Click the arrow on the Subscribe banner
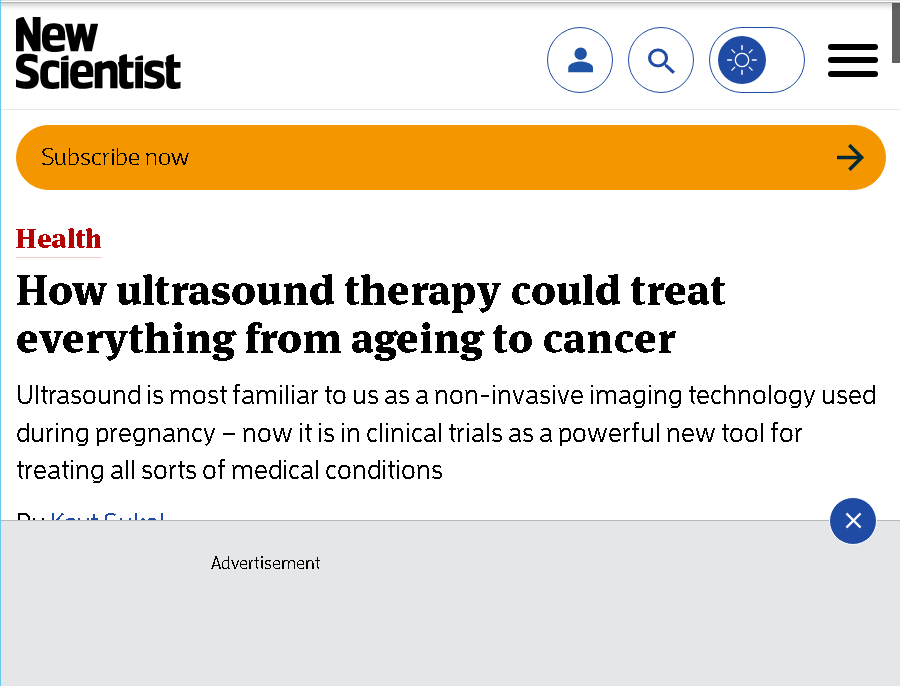 tap(850, 157)
